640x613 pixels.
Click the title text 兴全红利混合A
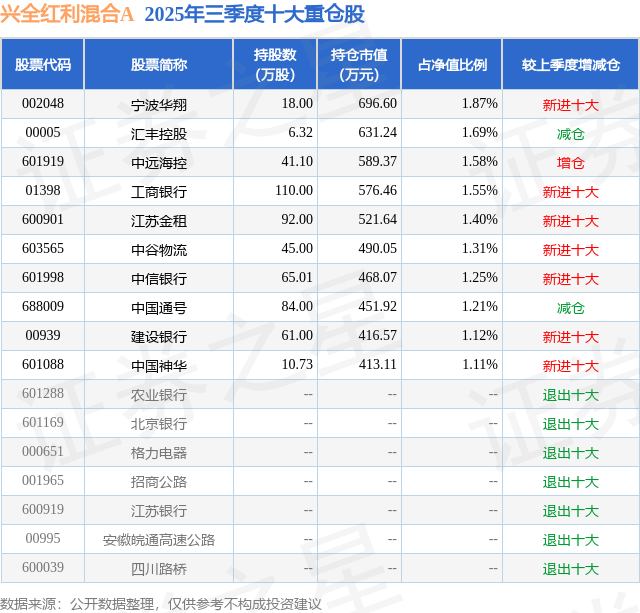tap(67, 14)
